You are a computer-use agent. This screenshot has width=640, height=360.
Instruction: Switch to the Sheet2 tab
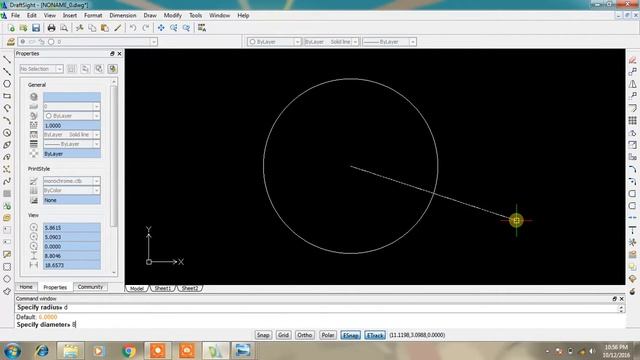190,289
